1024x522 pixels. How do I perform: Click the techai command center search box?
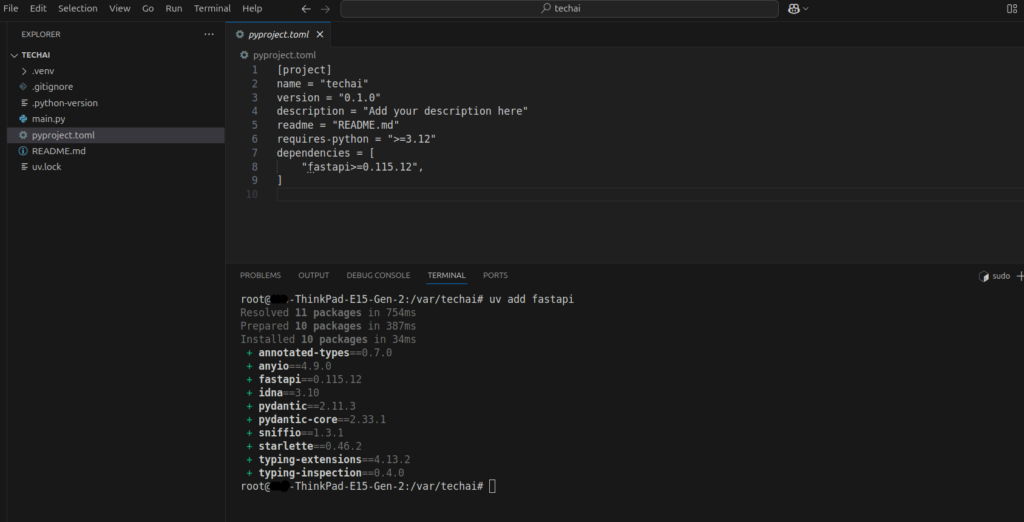(560, 8)
